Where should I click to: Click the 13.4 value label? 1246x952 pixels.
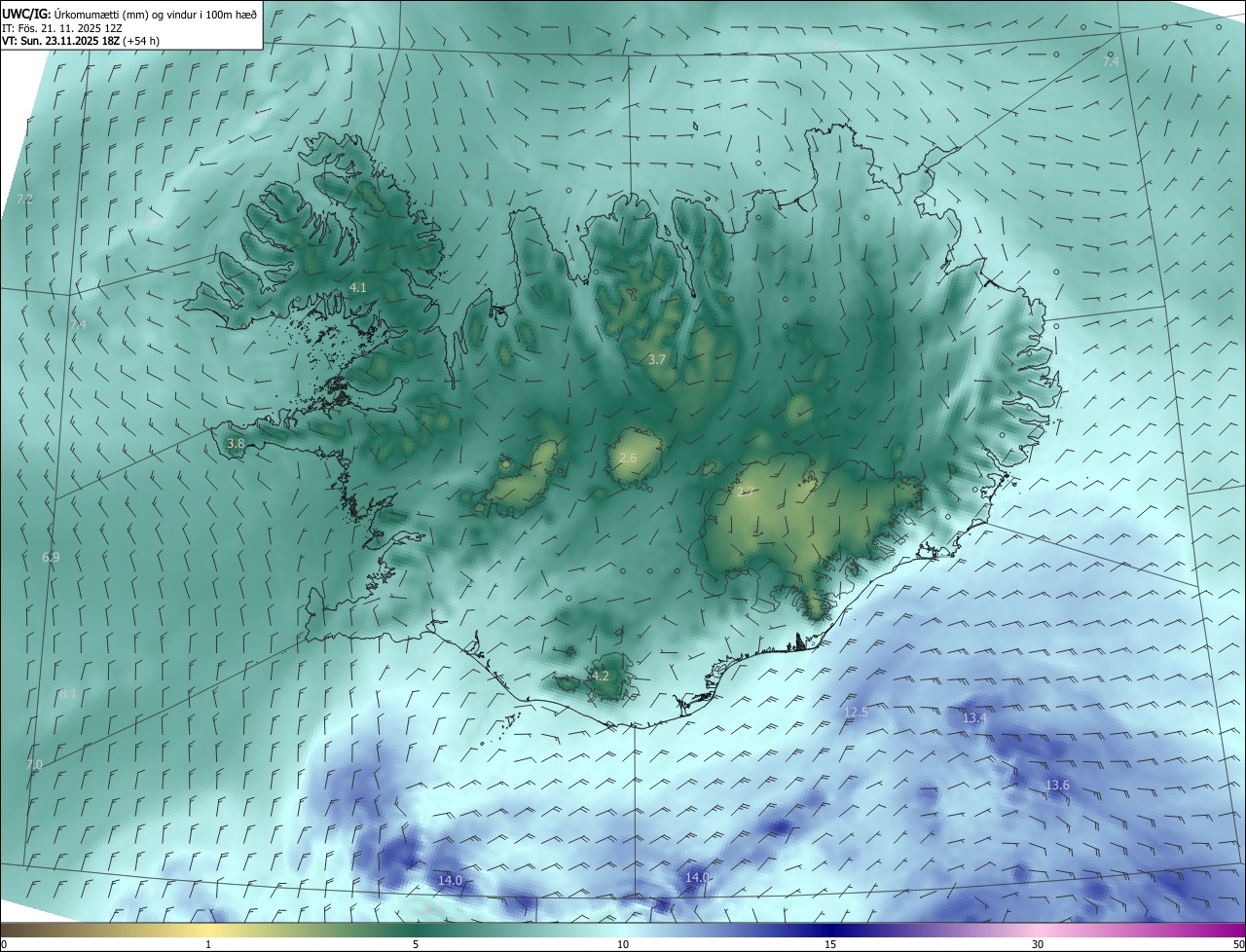pyautogui.click(x=974, y=717)
